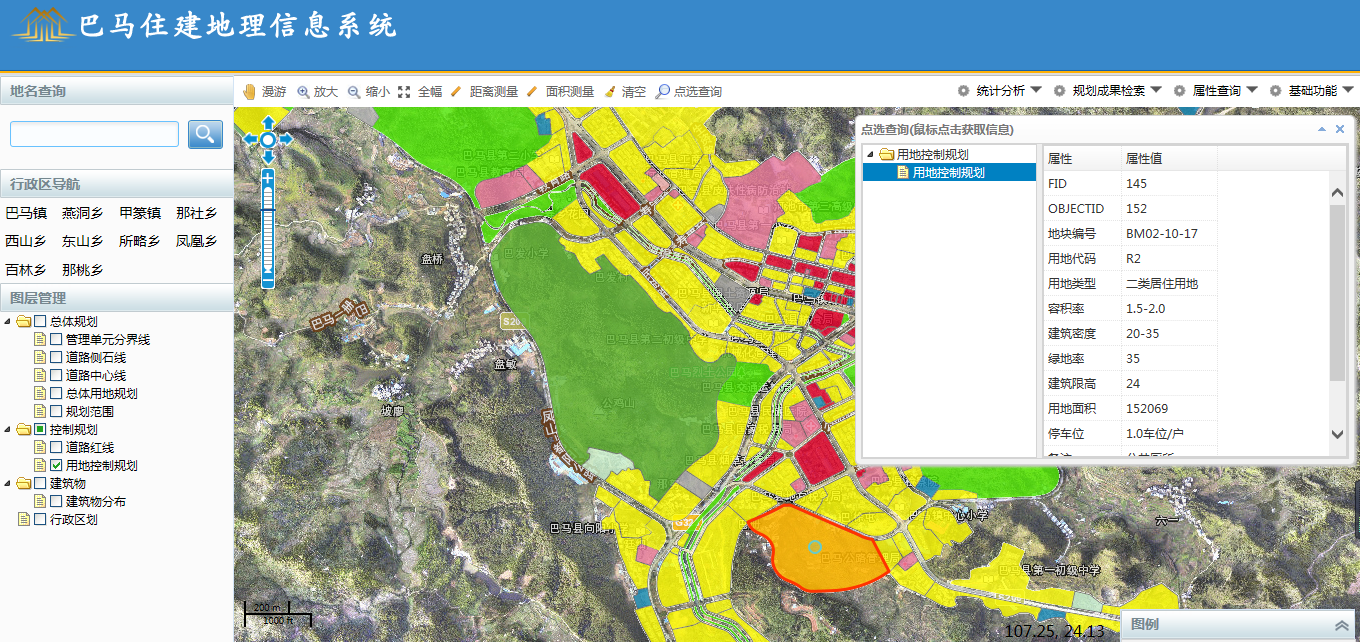This screenshot has width=1360, height=642.
Task: Start the 面积测量 area measure tool
Action: coord(560,92)
